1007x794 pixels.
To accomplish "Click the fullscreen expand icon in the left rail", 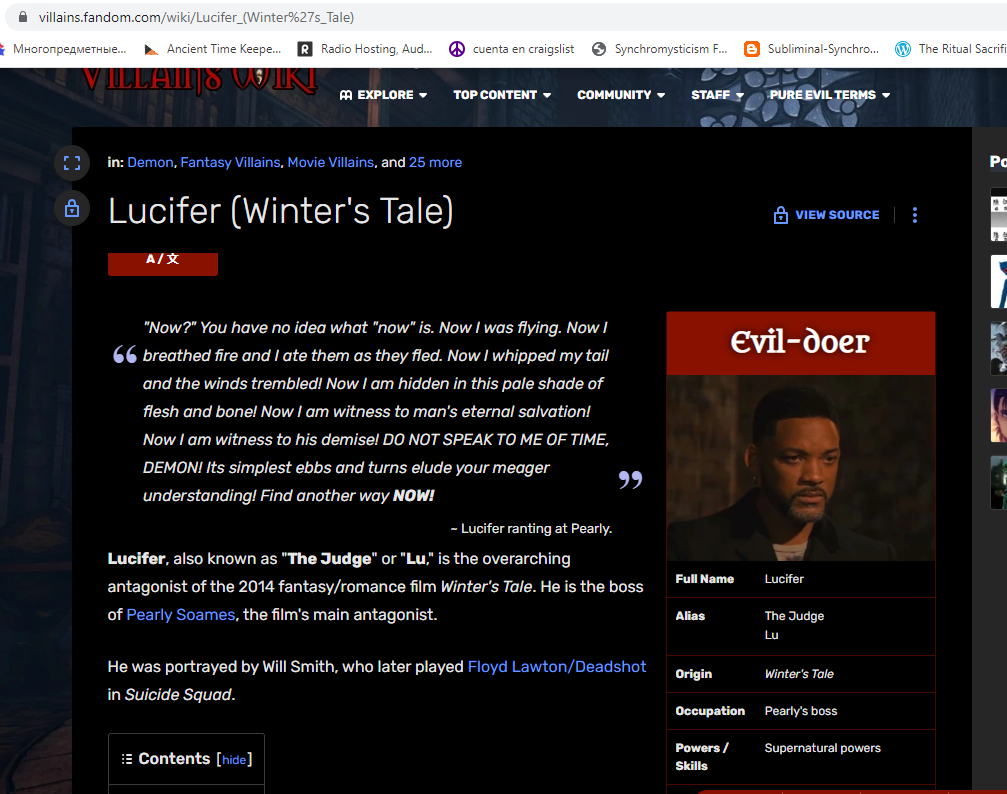I will [x=72, y=163].
